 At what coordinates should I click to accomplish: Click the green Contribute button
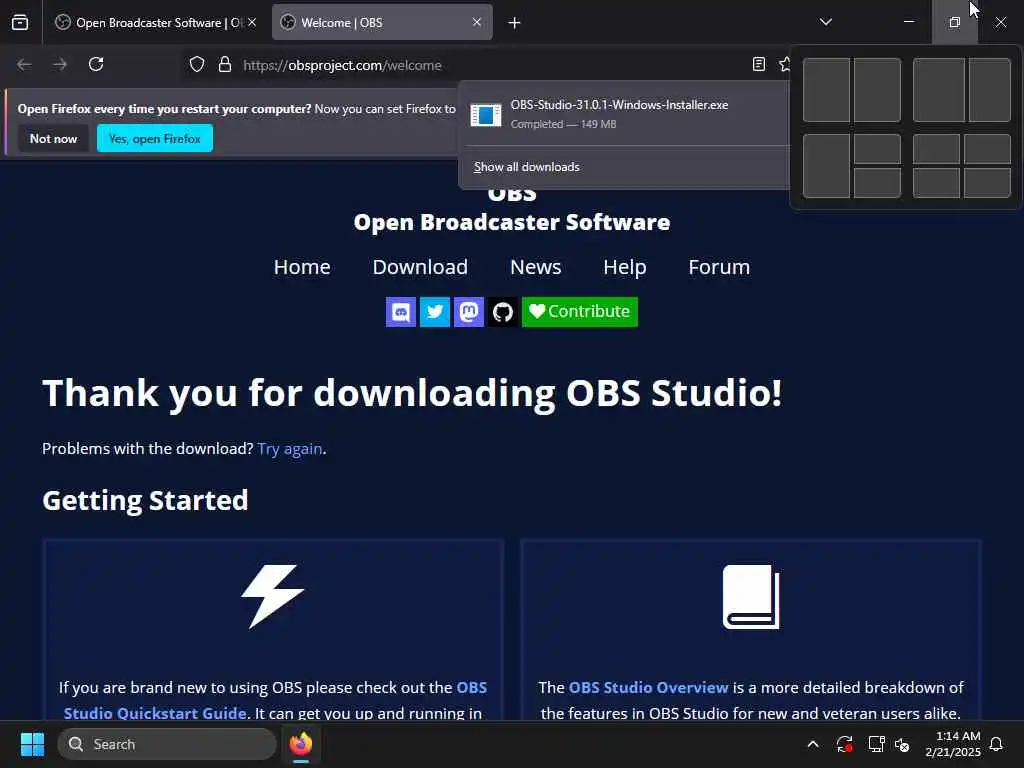[x=580, y=312]
